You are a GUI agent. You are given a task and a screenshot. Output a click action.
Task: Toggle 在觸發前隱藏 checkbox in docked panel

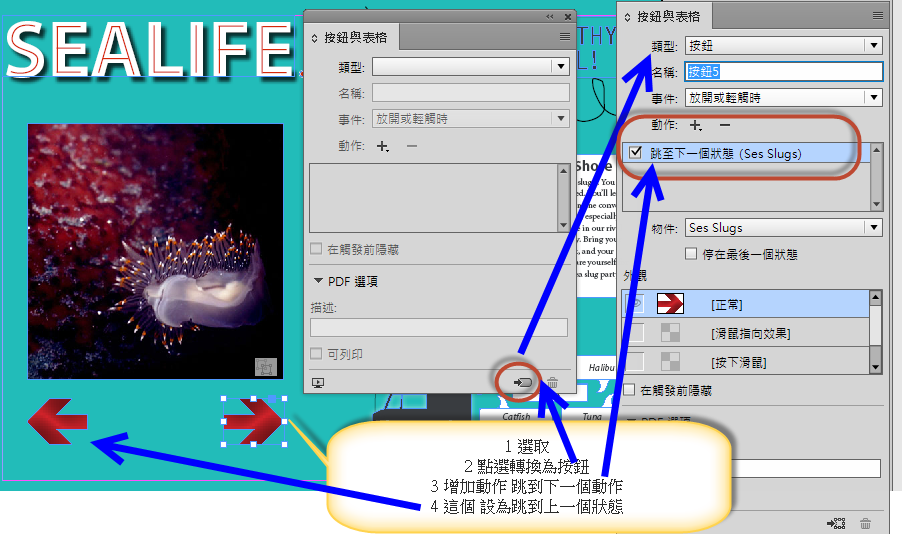(629, 390)
